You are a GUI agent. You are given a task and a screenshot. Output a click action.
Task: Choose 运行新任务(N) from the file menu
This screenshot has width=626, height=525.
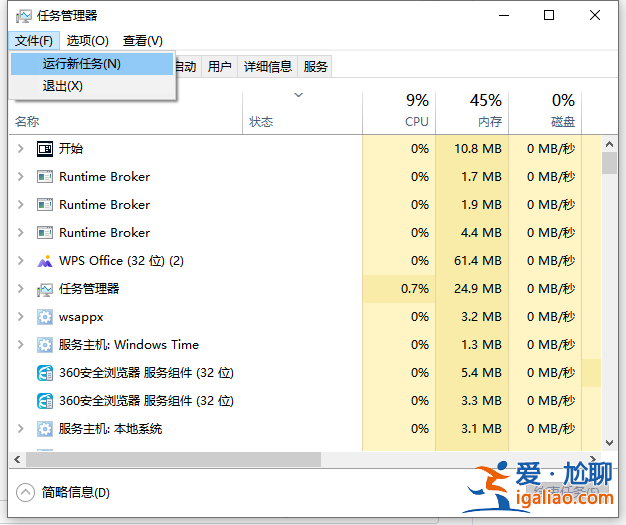[x=92, y=64]
